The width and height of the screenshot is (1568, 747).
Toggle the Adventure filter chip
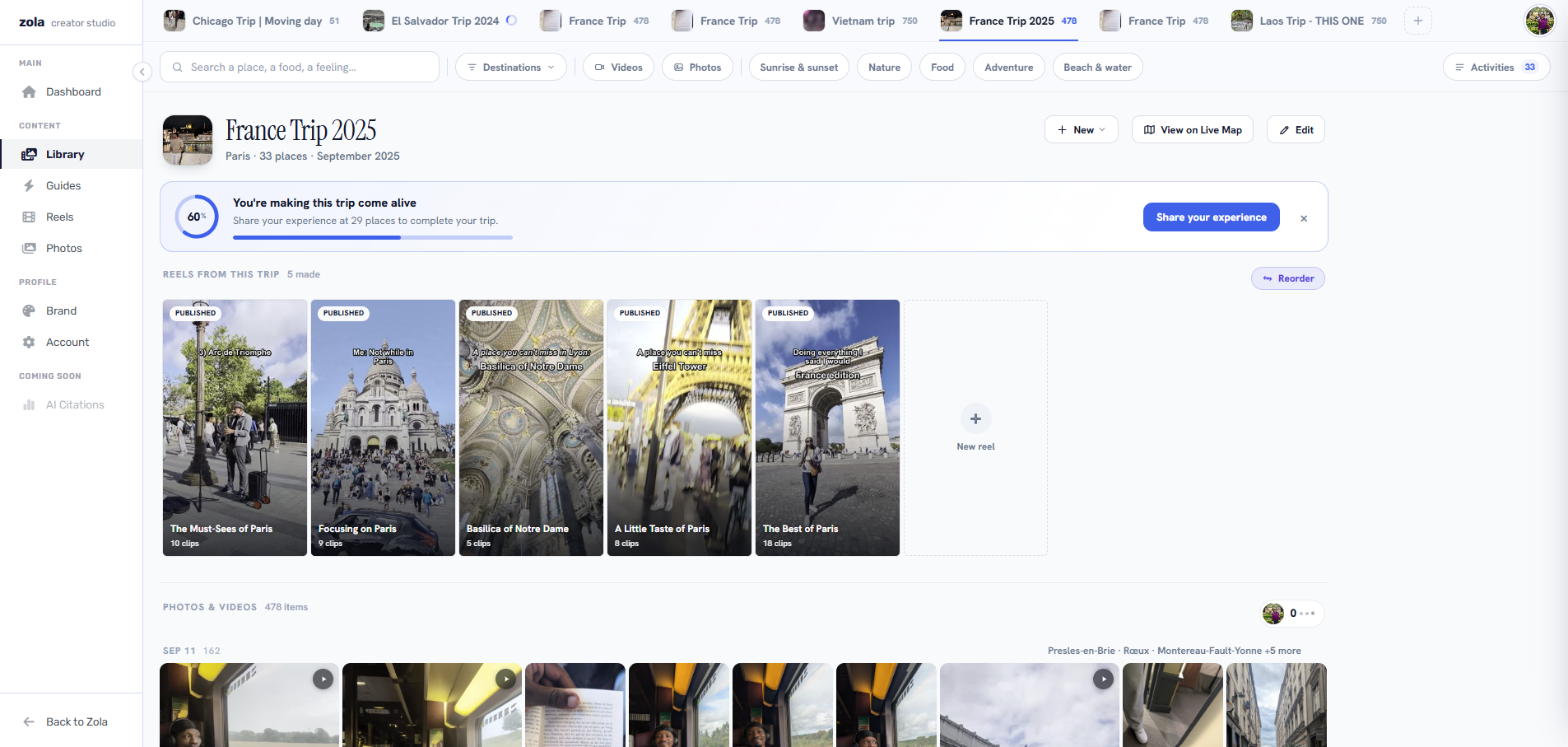[1009, 68]
